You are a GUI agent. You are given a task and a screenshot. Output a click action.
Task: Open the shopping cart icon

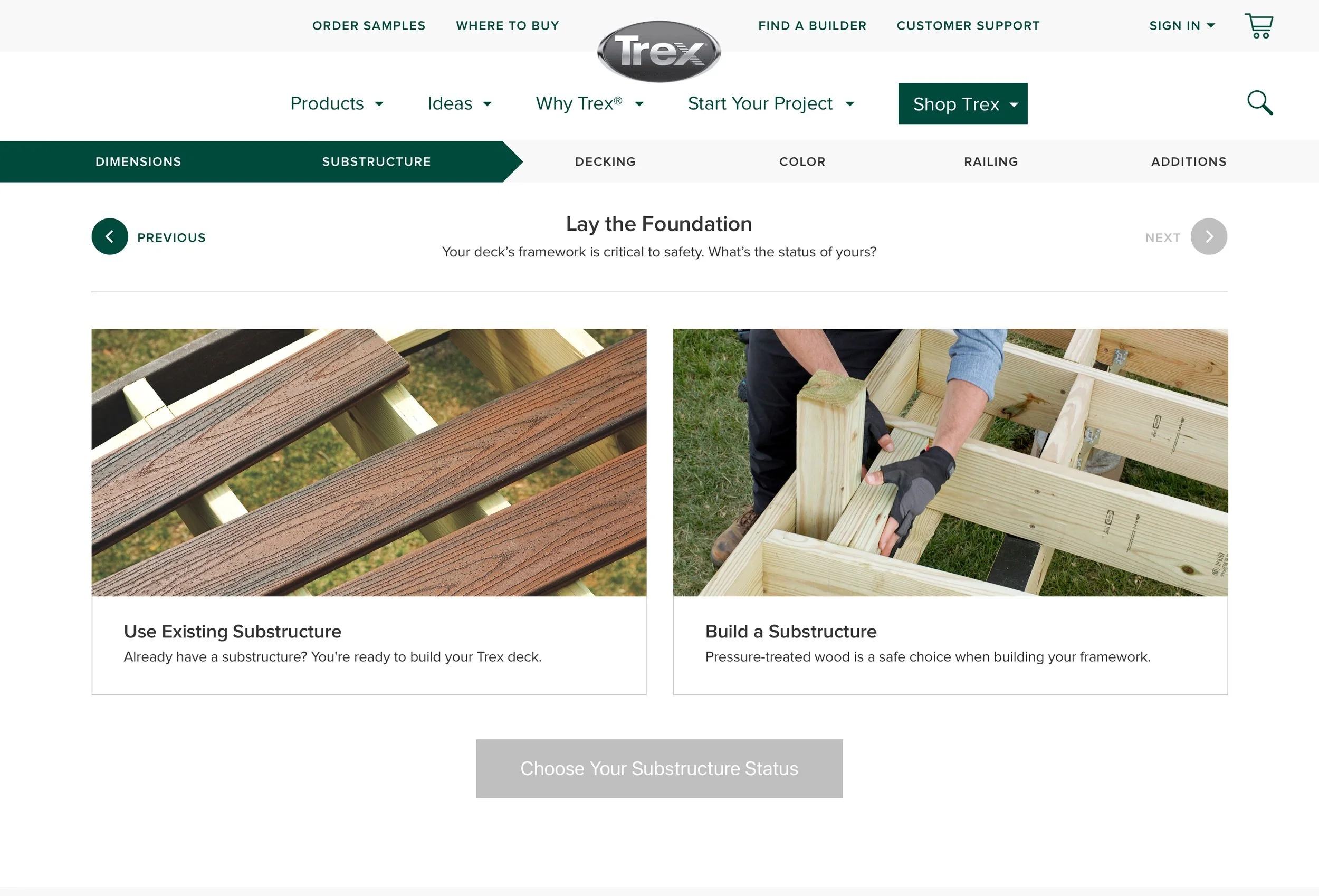point(1259,26)
